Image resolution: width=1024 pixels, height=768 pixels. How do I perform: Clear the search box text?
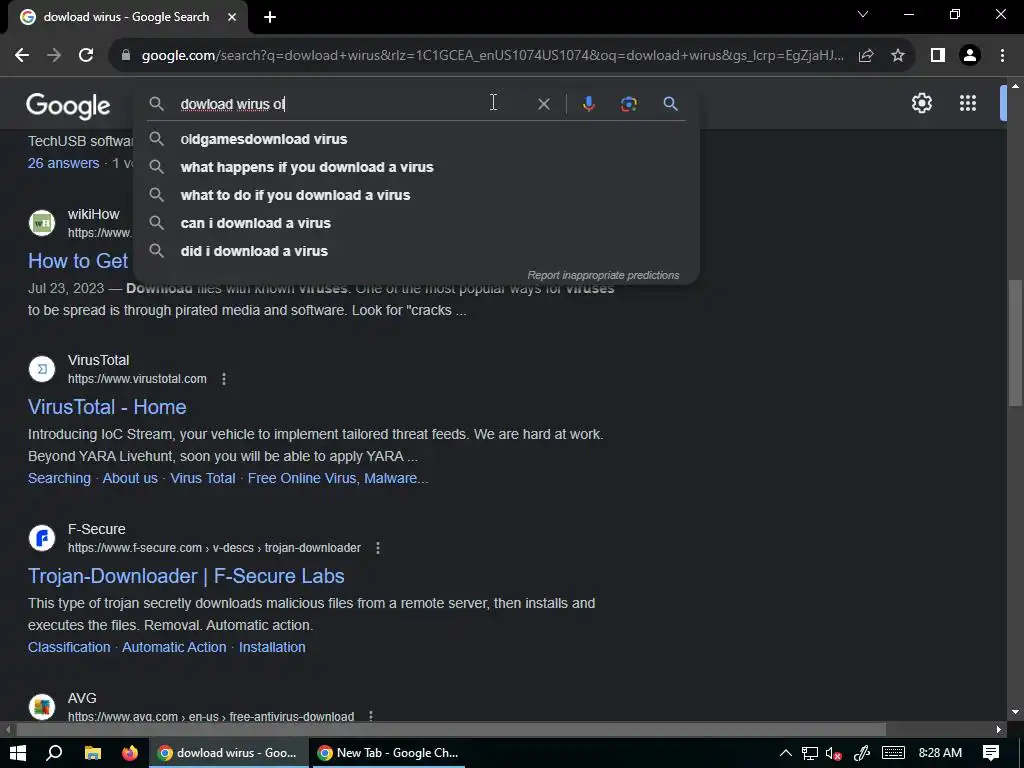[x=543, y=104]
